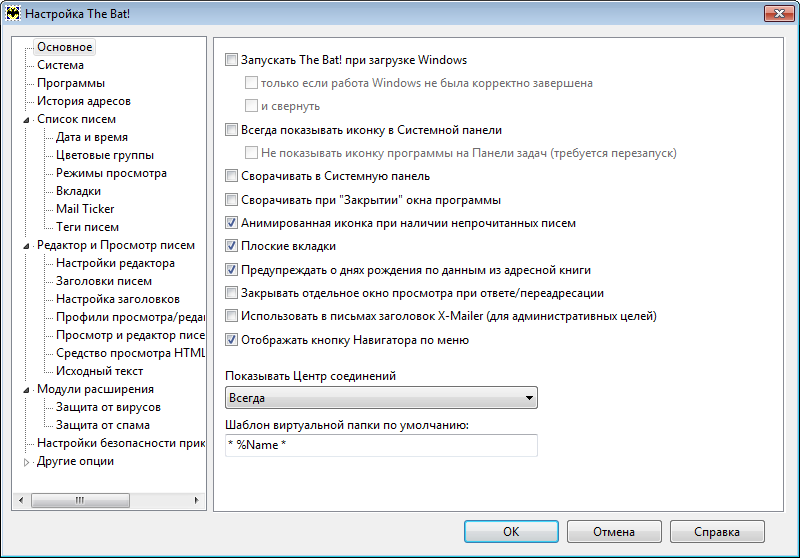The width and height of the screenshot is (800, 558).
Task: Select 'Список писем' tree item
Action: 77,119
